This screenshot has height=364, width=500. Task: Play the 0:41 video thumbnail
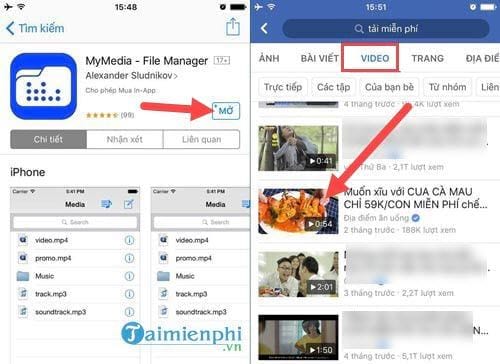[x=298, y=148]
